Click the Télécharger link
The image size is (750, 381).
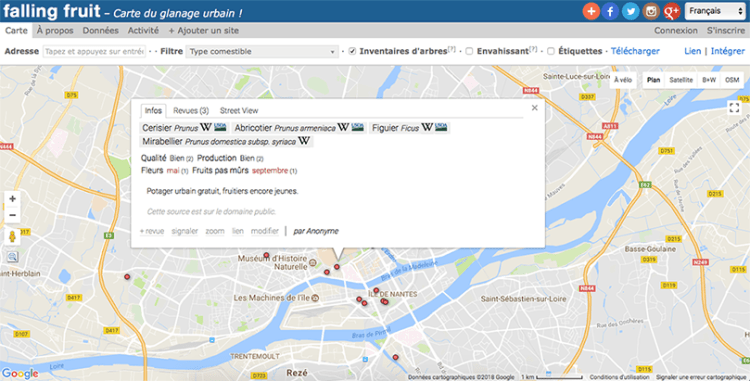[635, 51]
